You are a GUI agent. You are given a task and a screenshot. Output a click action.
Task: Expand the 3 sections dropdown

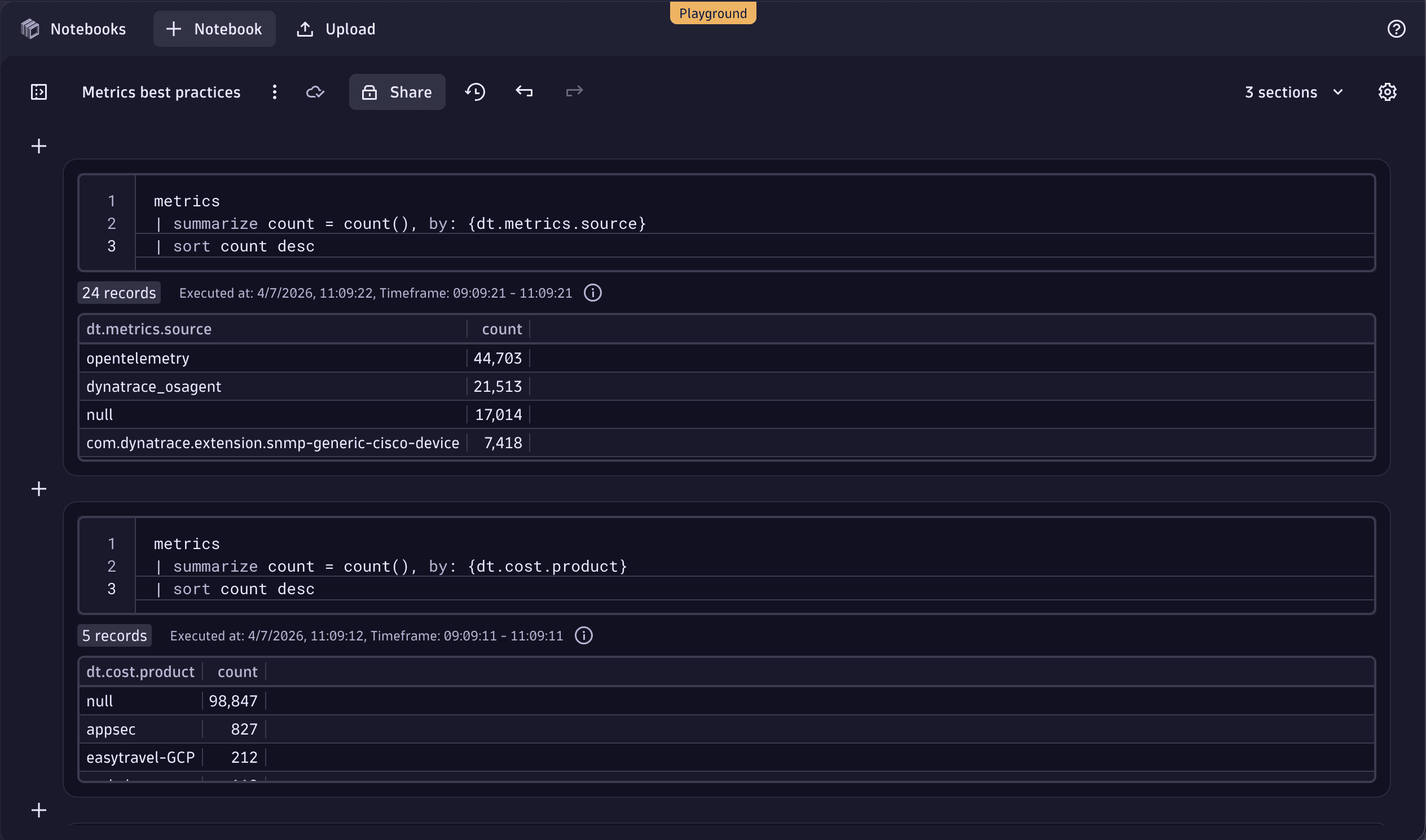click(x=1294, y=92)
